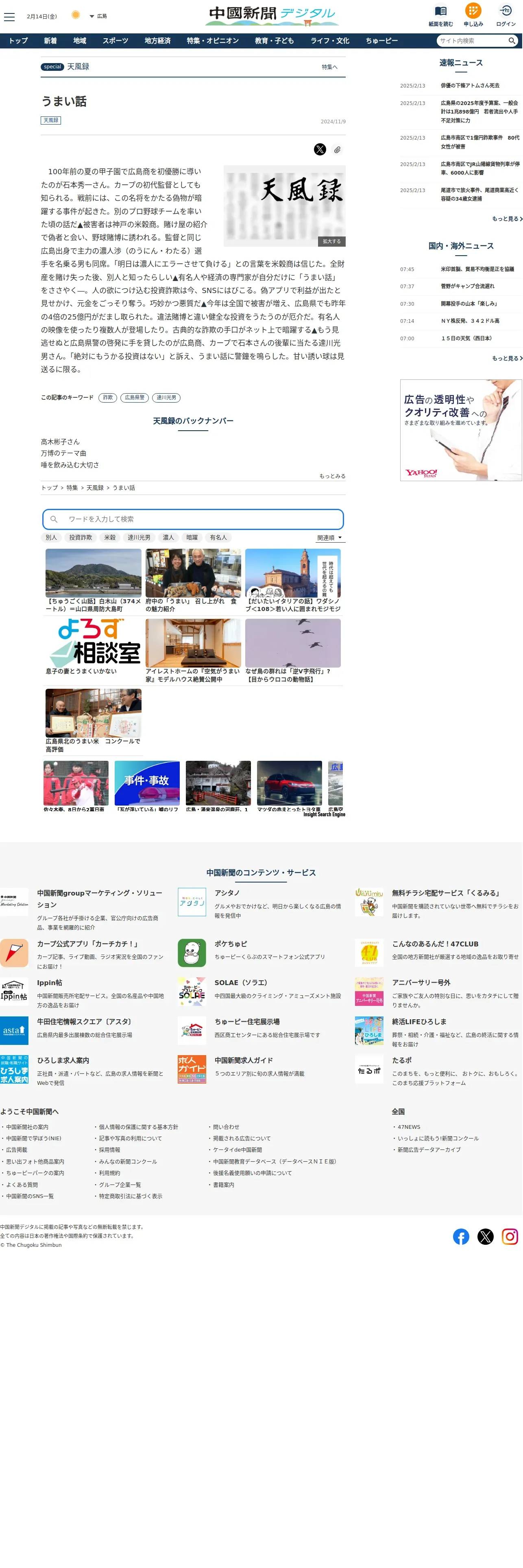
Task: Open the よろず相談室 thumbnail
Action: [x=94, y=643]
